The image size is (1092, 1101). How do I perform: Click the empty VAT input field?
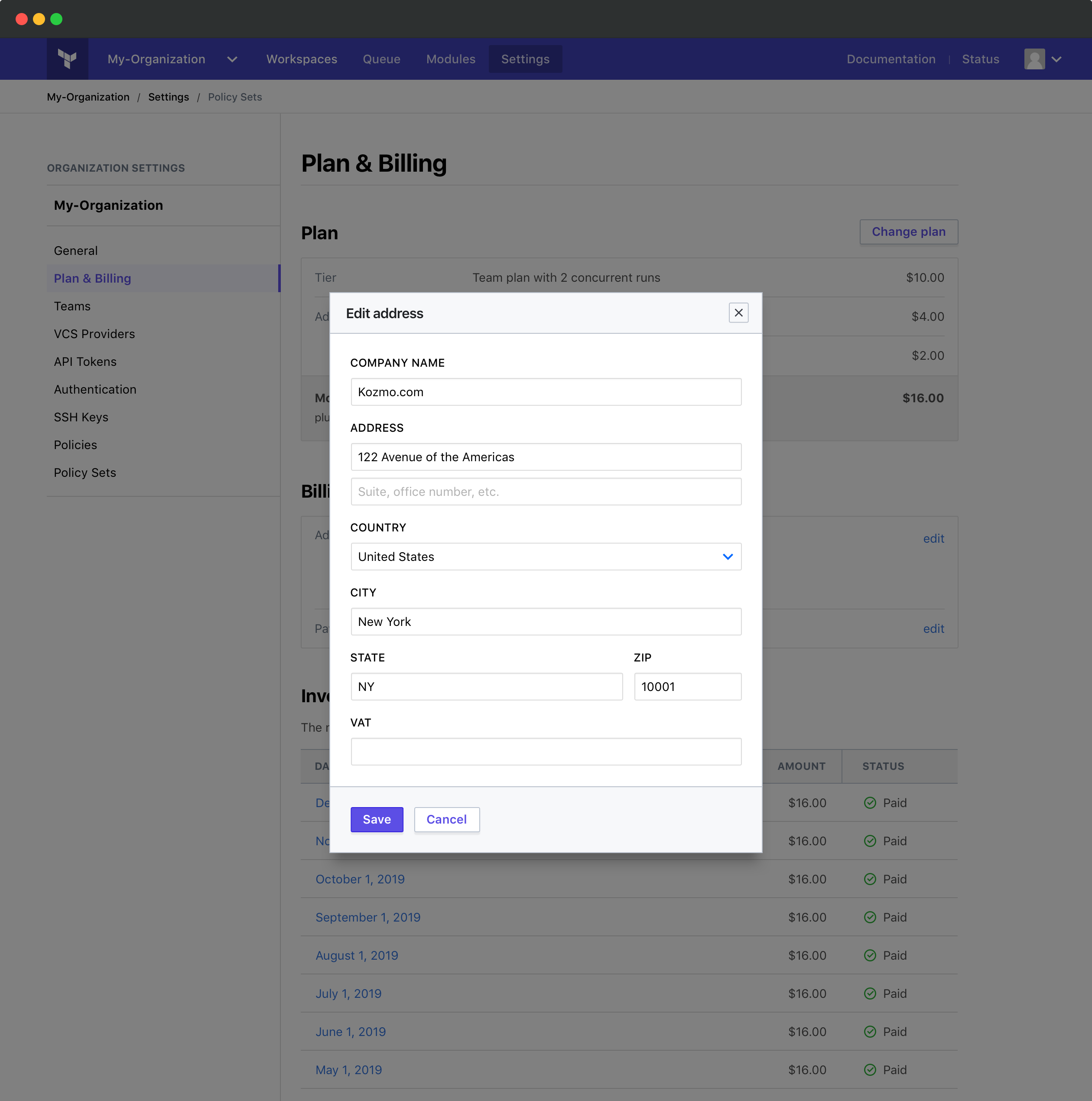click(546, 752)
